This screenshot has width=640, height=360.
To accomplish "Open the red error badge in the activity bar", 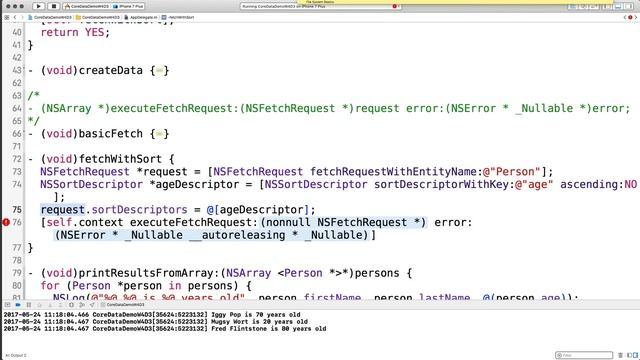I will [394, 7].
